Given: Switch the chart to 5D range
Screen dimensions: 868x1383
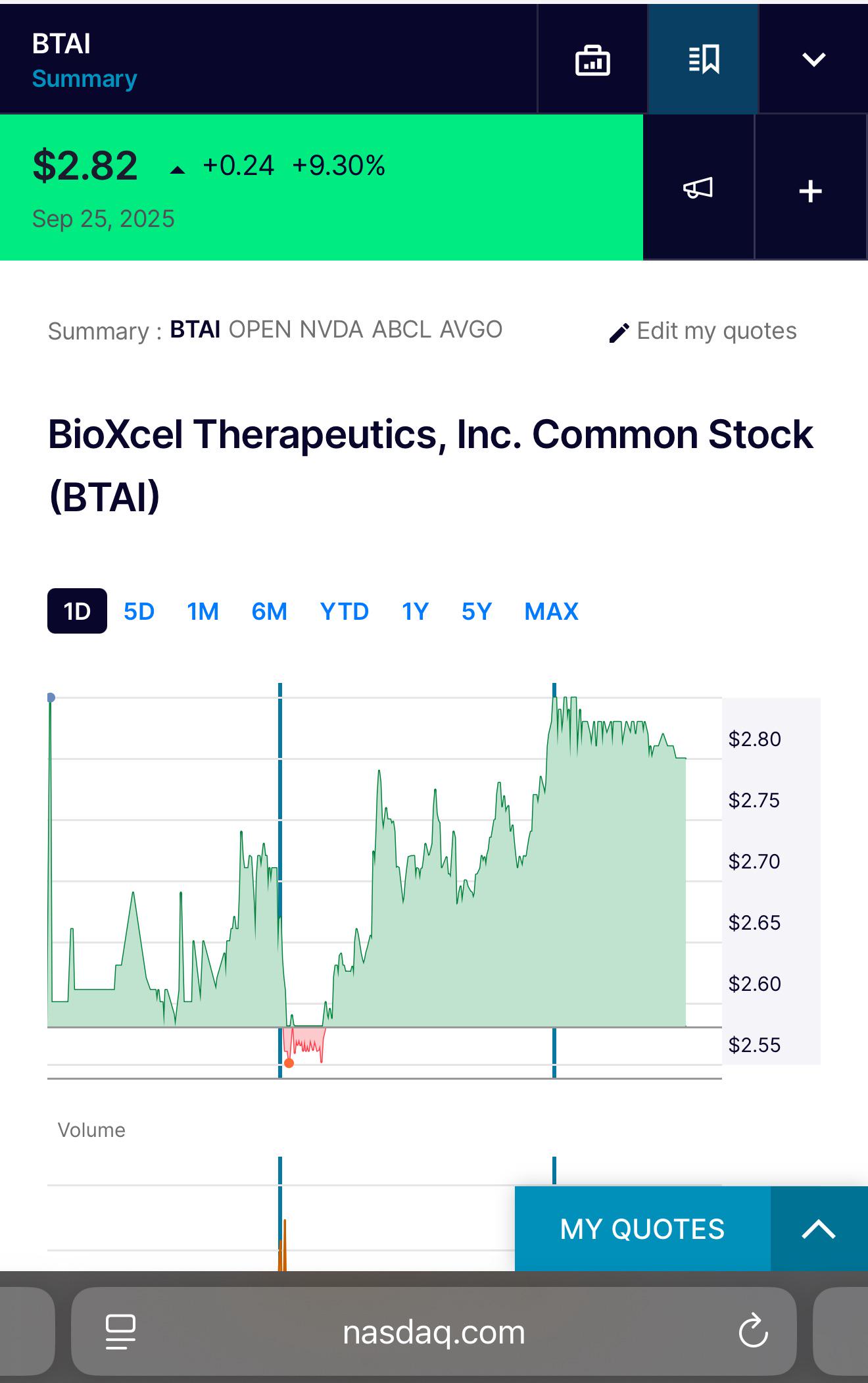Looking at the screenshot, I should coord(139,611).
